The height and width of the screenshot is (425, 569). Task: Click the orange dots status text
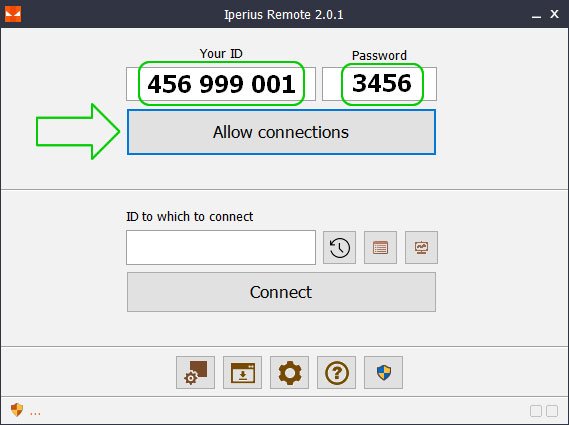[35, 413]
